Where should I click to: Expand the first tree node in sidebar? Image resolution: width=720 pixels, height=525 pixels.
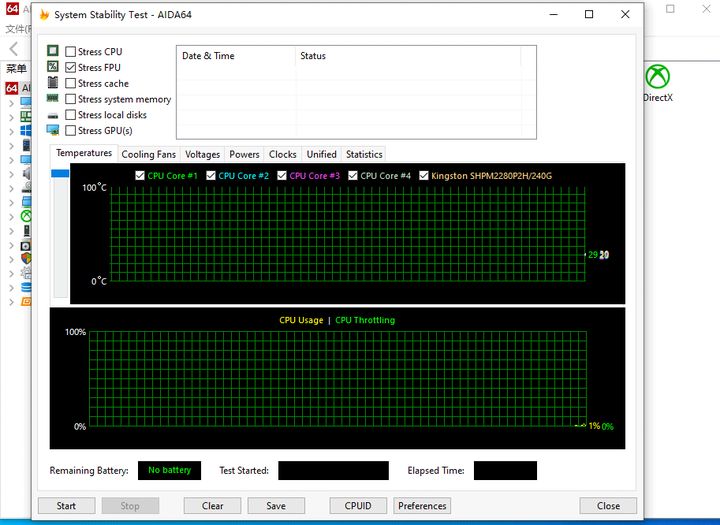coord(11,103)
